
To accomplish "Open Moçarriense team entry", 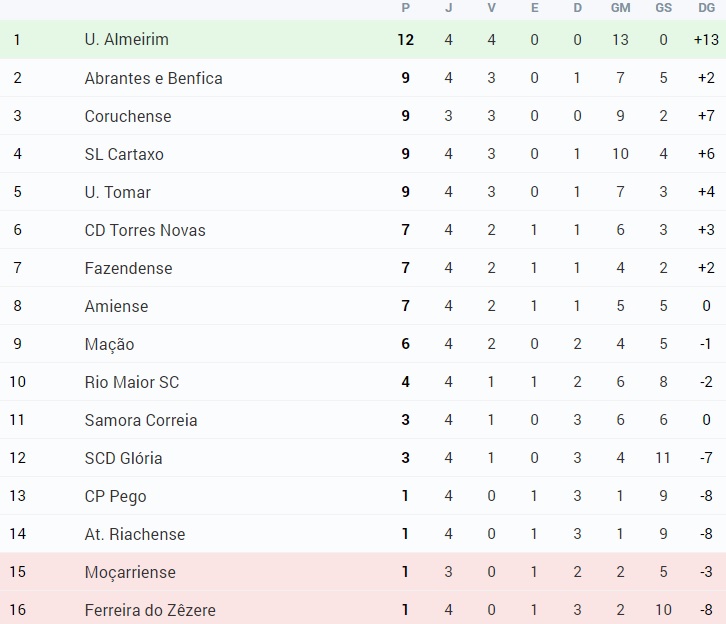I will tap(130, 572).
